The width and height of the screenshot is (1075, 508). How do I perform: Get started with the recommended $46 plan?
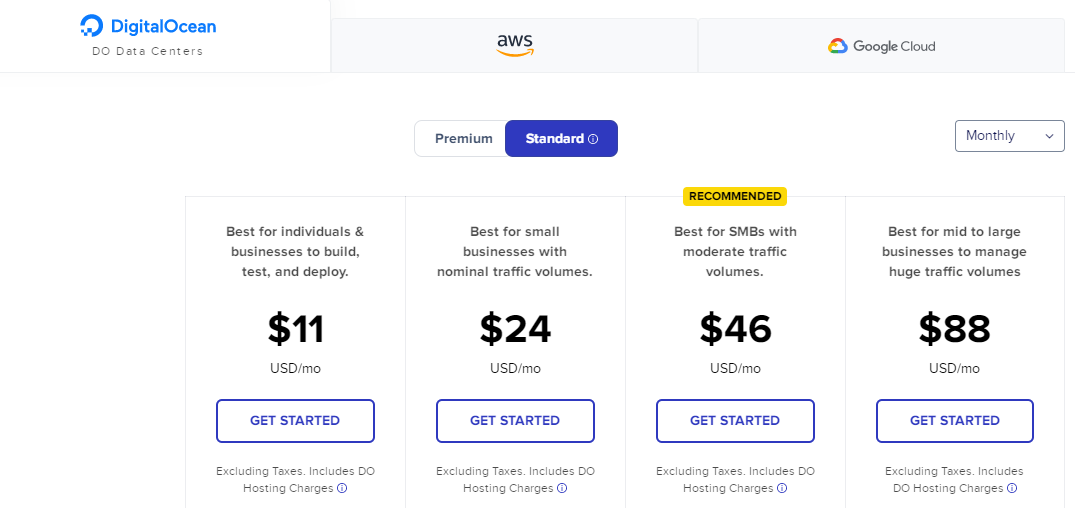click(735, 421)
